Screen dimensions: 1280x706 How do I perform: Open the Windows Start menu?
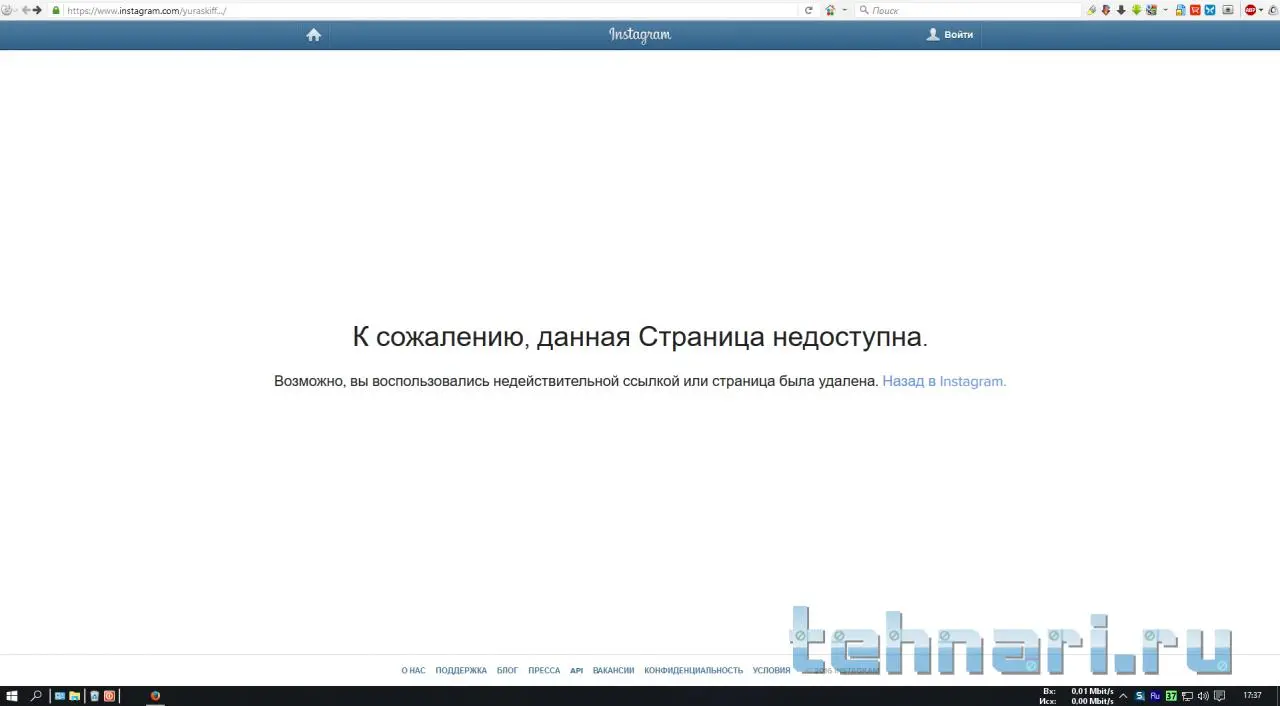[x=12, y=696]
